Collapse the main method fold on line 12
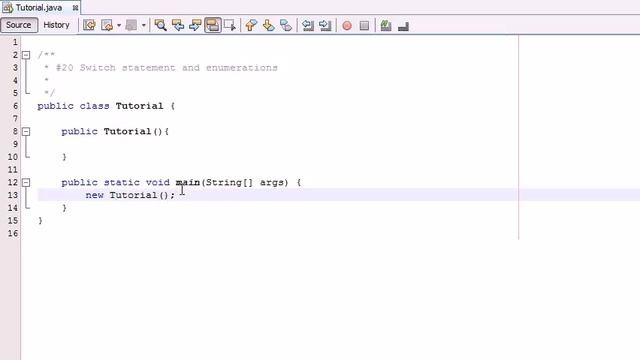This screenshot has height=360, width=640. pyautogui.click(x=26, y=182)
